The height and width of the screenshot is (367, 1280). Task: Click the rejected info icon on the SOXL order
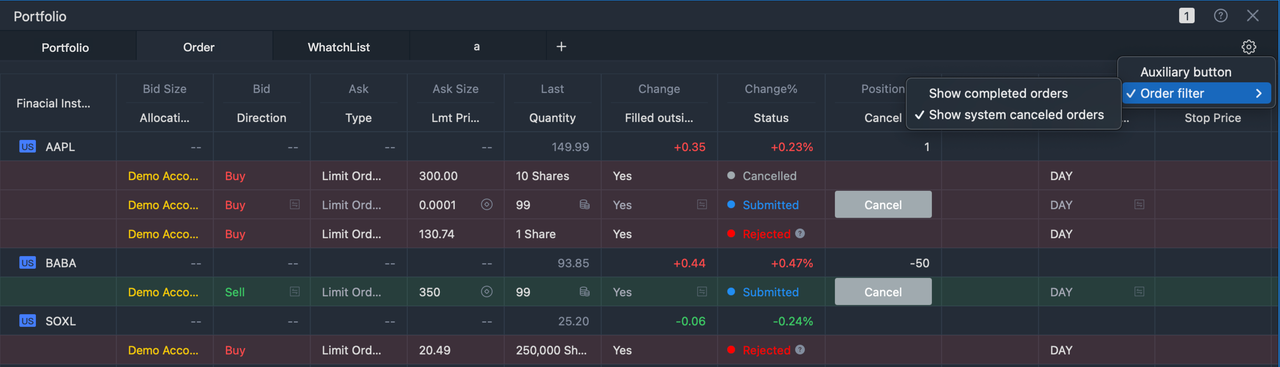(x=800, y=350)
